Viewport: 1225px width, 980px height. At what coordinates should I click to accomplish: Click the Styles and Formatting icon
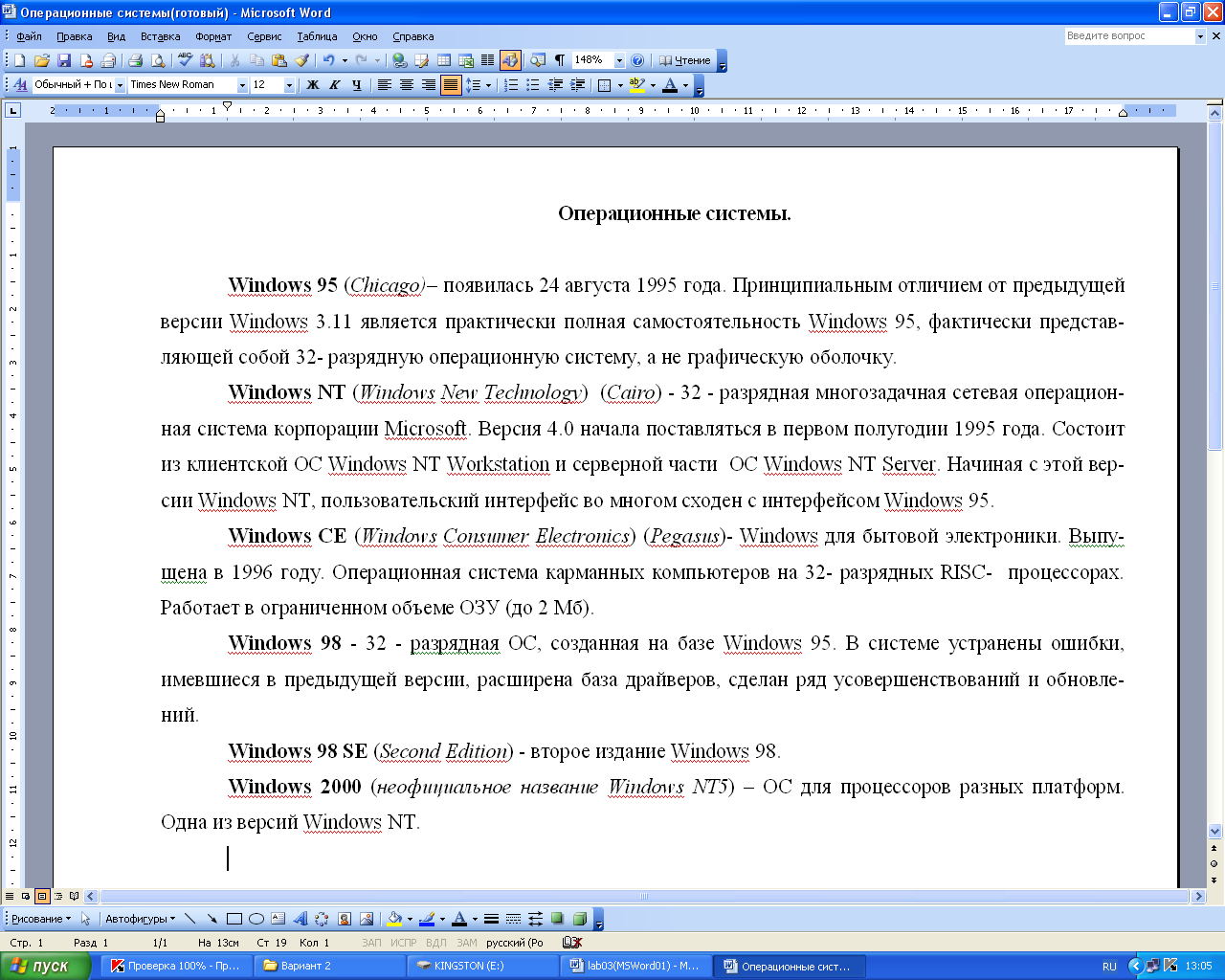tap(20, 85)
